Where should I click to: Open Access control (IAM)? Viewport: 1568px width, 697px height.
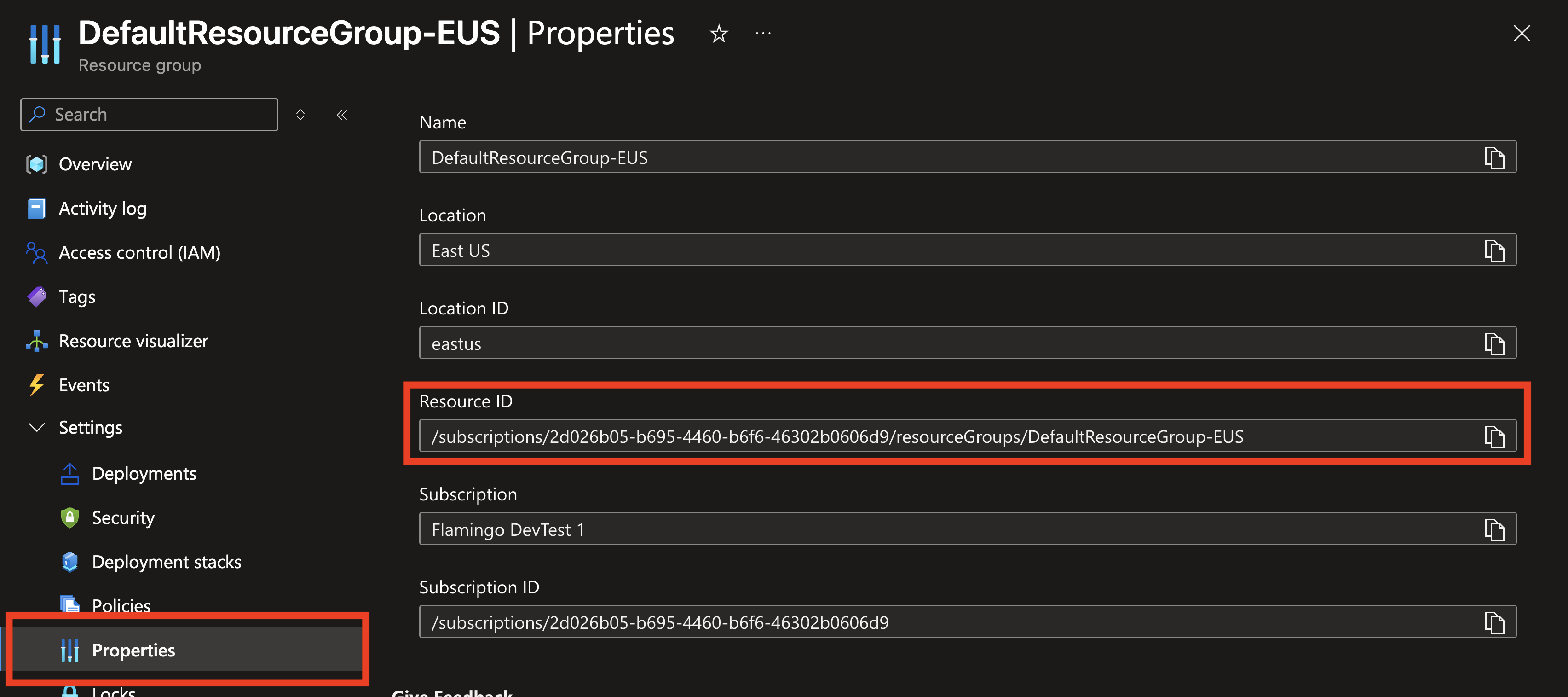coord(139,253)
